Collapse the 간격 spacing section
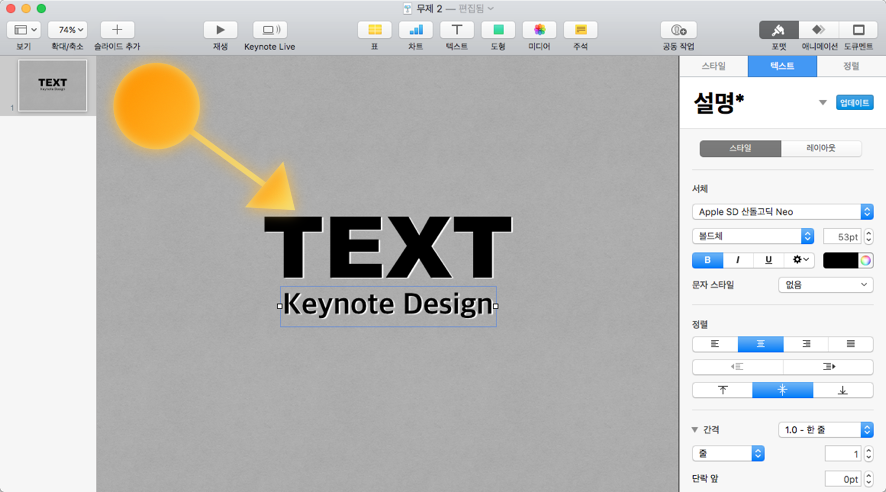The height and width of the screenshot is (492, 886). 694,430
